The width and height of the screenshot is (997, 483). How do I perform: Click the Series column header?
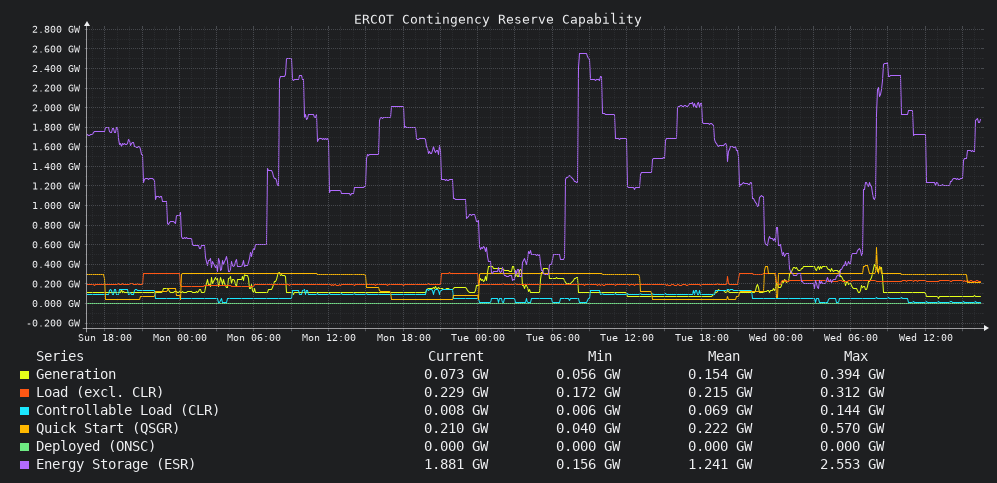click(x=60, y=357)
